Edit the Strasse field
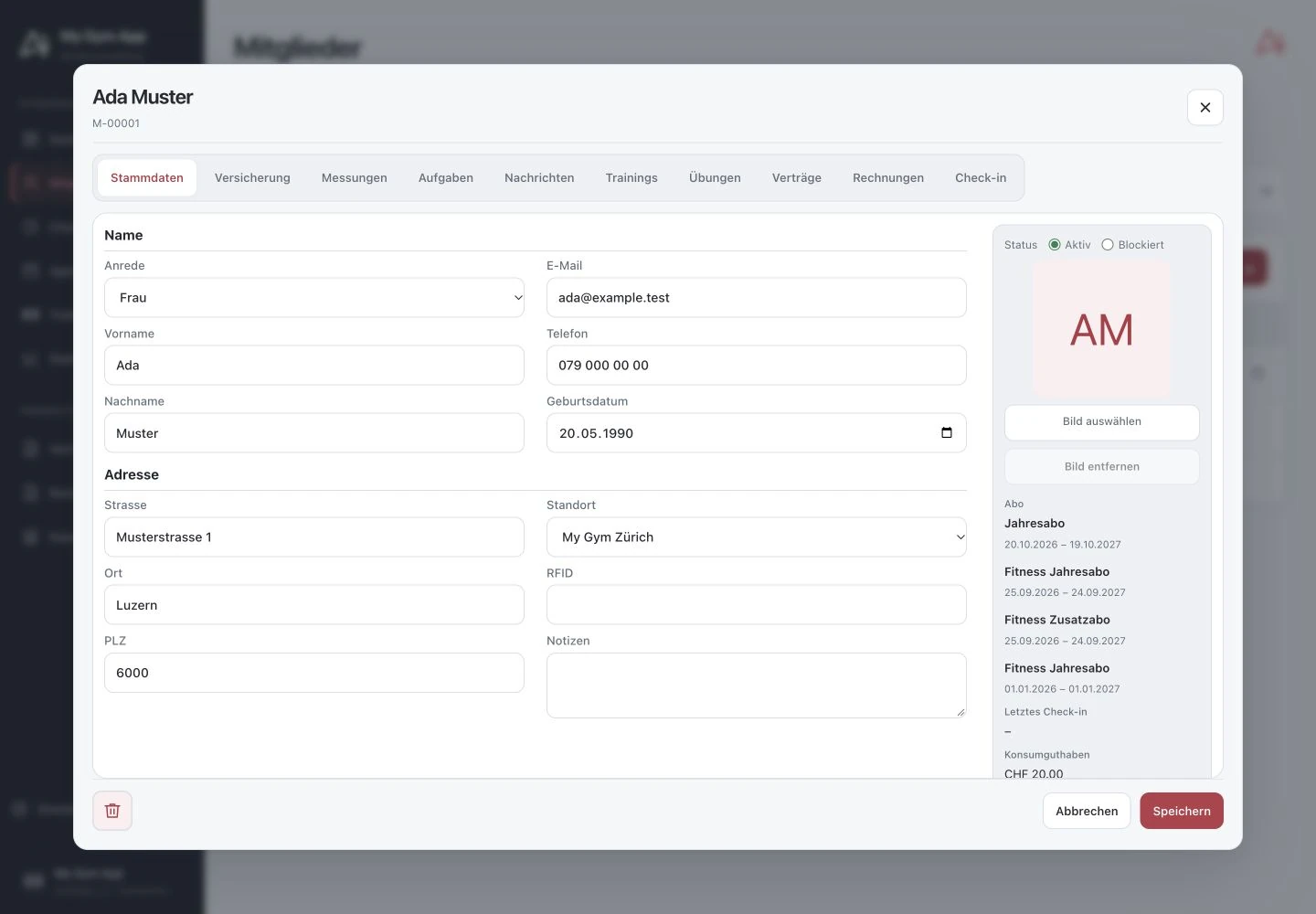The width and height of the screenshot is (1316, 914). pos(314,537)
